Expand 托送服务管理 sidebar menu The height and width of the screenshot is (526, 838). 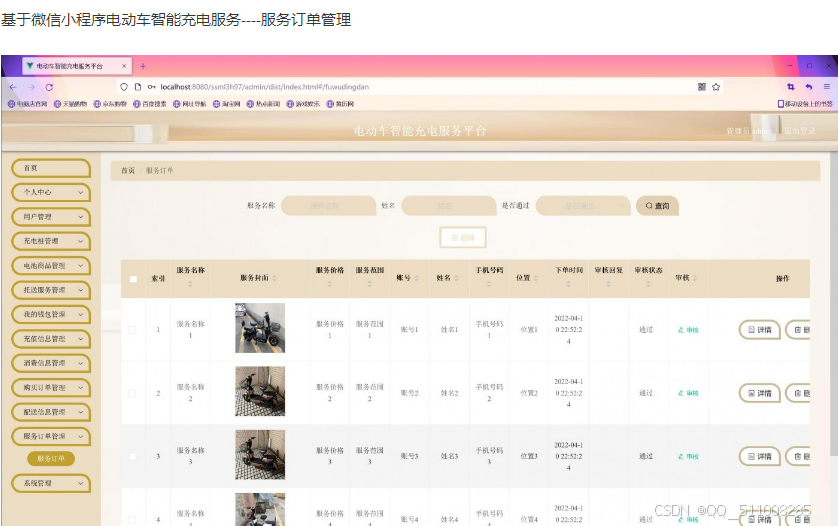point(50,290)
